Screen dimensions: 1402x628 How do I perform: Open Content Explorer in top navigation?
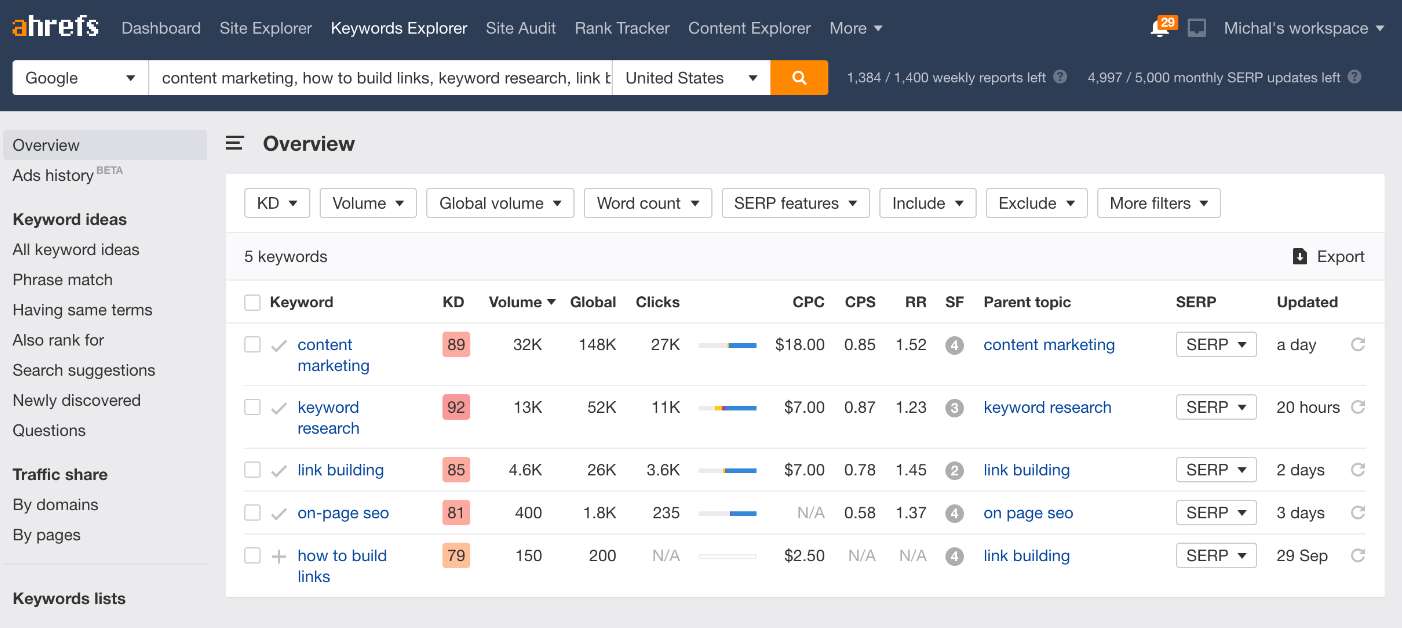pos(750,28)
